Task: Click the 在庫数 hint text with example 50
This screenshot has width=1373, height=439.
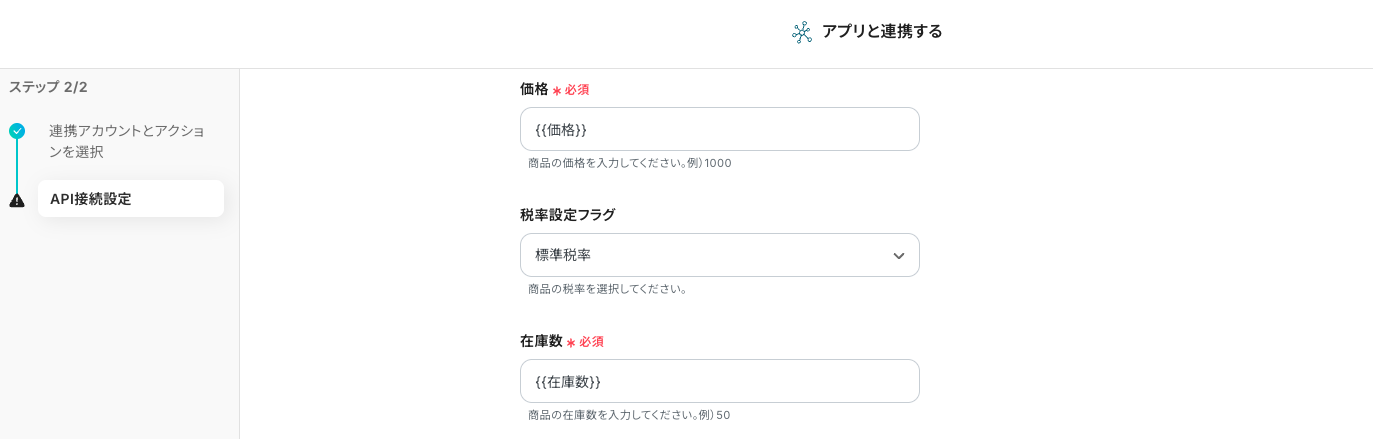Action: (628, 415)
